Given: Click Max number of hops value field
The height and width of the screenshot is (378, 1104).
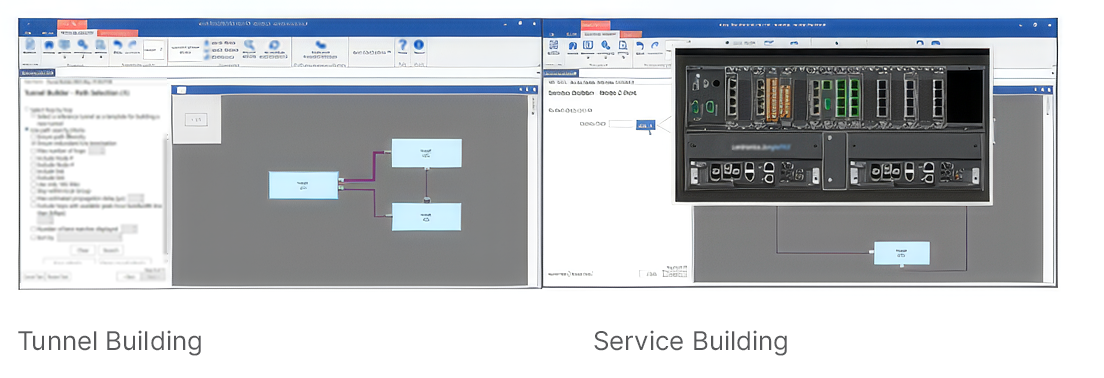Looking at the screenshot, I should point(97,151).
